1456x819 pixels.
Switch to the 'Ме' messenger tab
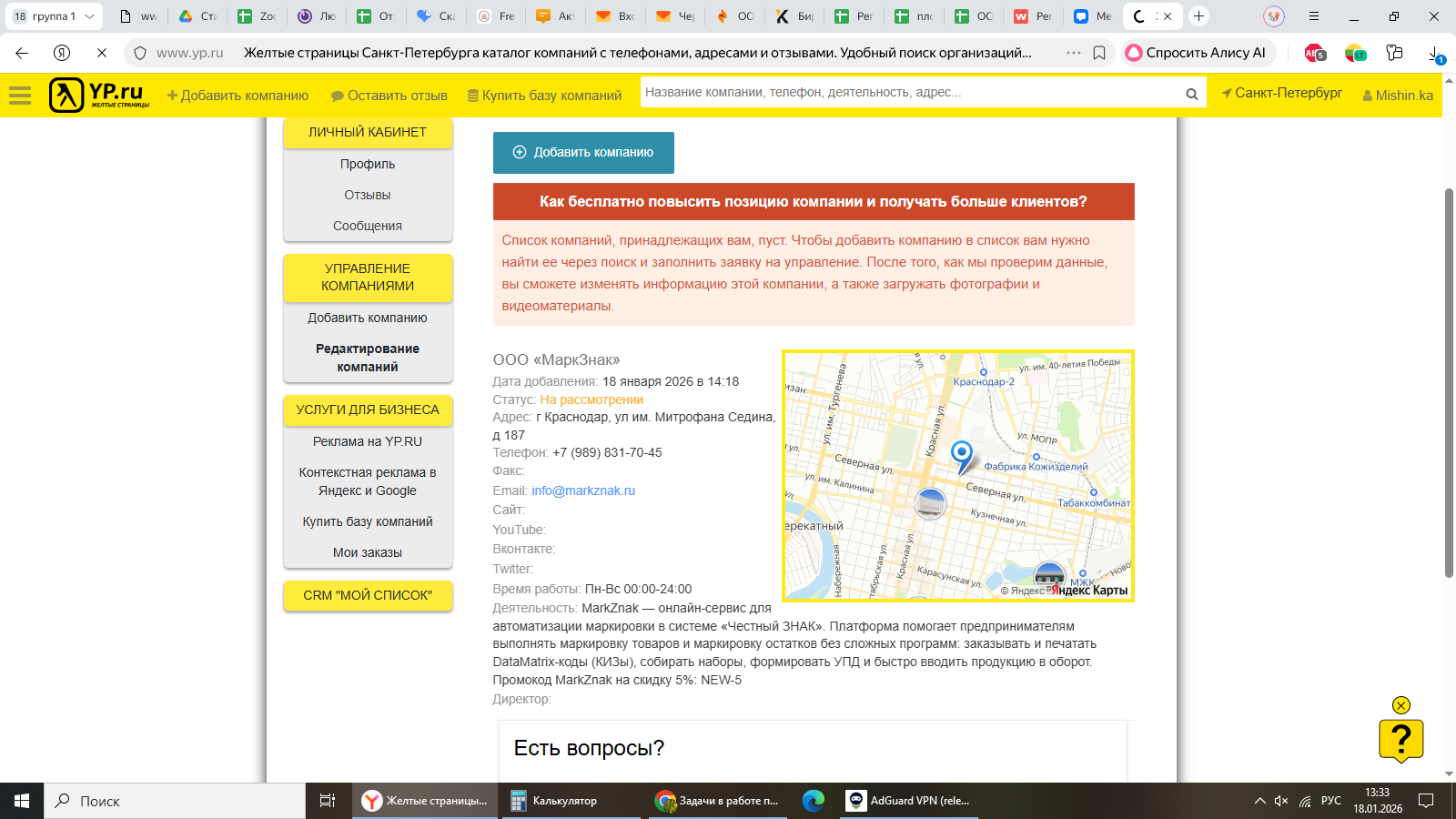click(x=1093, y=16)
